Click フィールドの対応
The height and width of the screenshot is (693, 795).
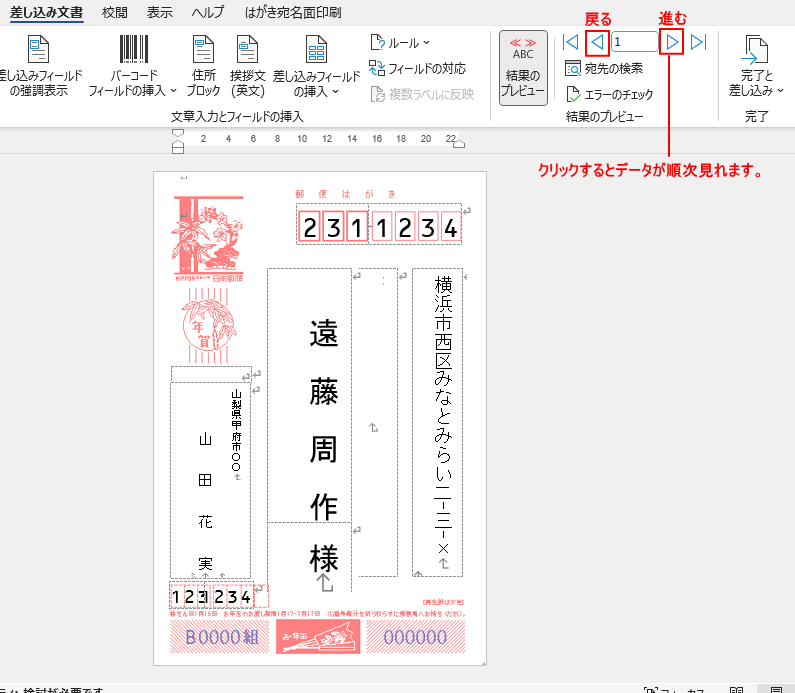click(417, 68)
